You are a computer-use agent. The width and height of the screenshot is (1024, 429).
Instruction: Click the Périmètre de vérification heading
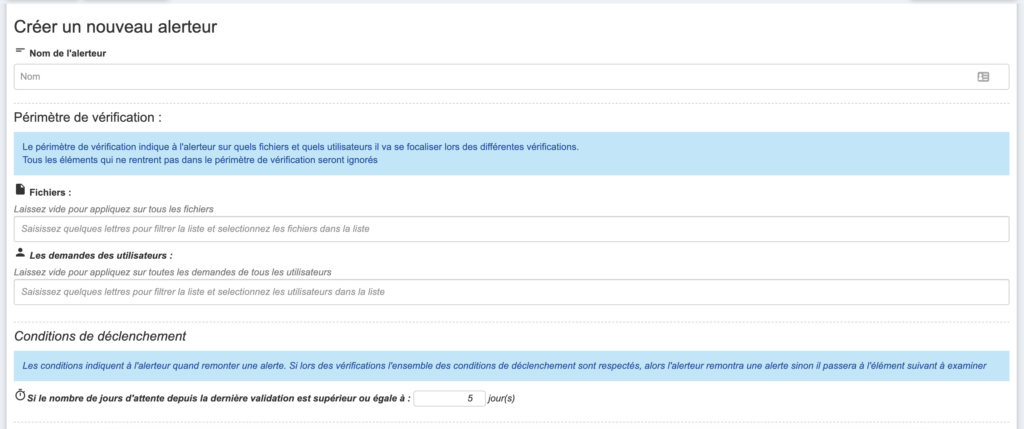(88, 118)
